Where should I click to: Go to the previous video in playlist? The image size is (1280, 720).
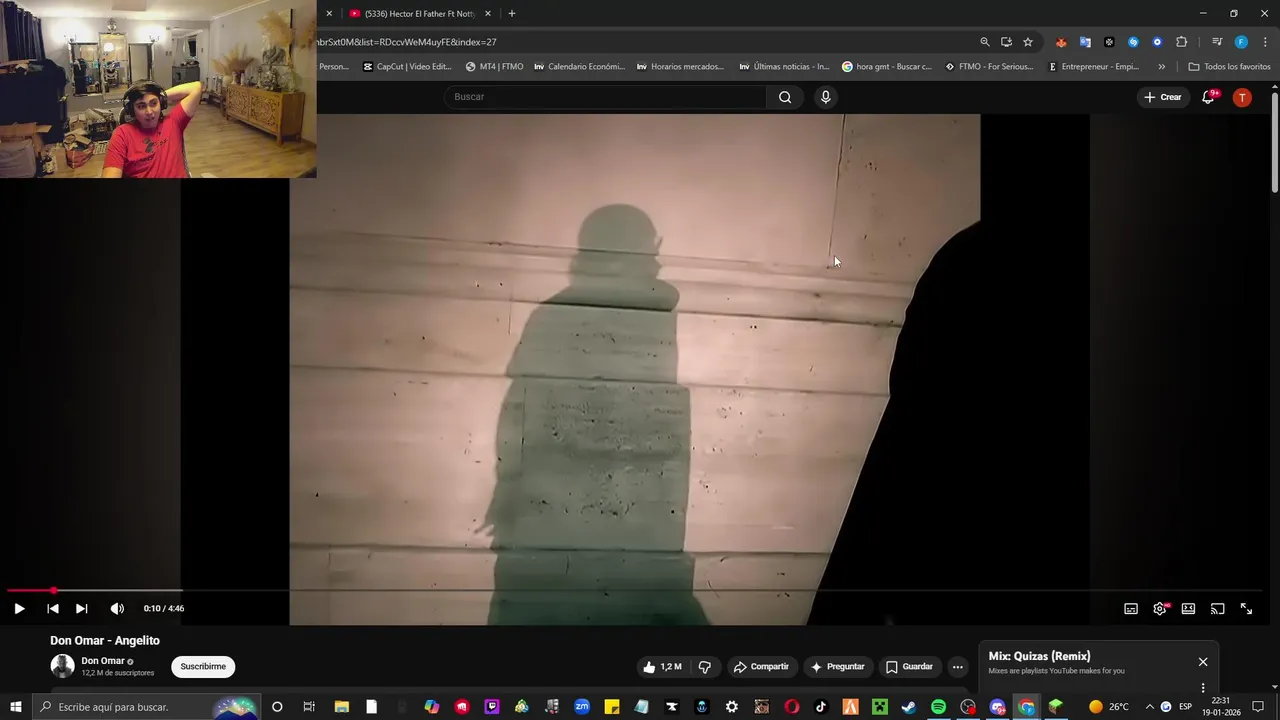point(53,608)
